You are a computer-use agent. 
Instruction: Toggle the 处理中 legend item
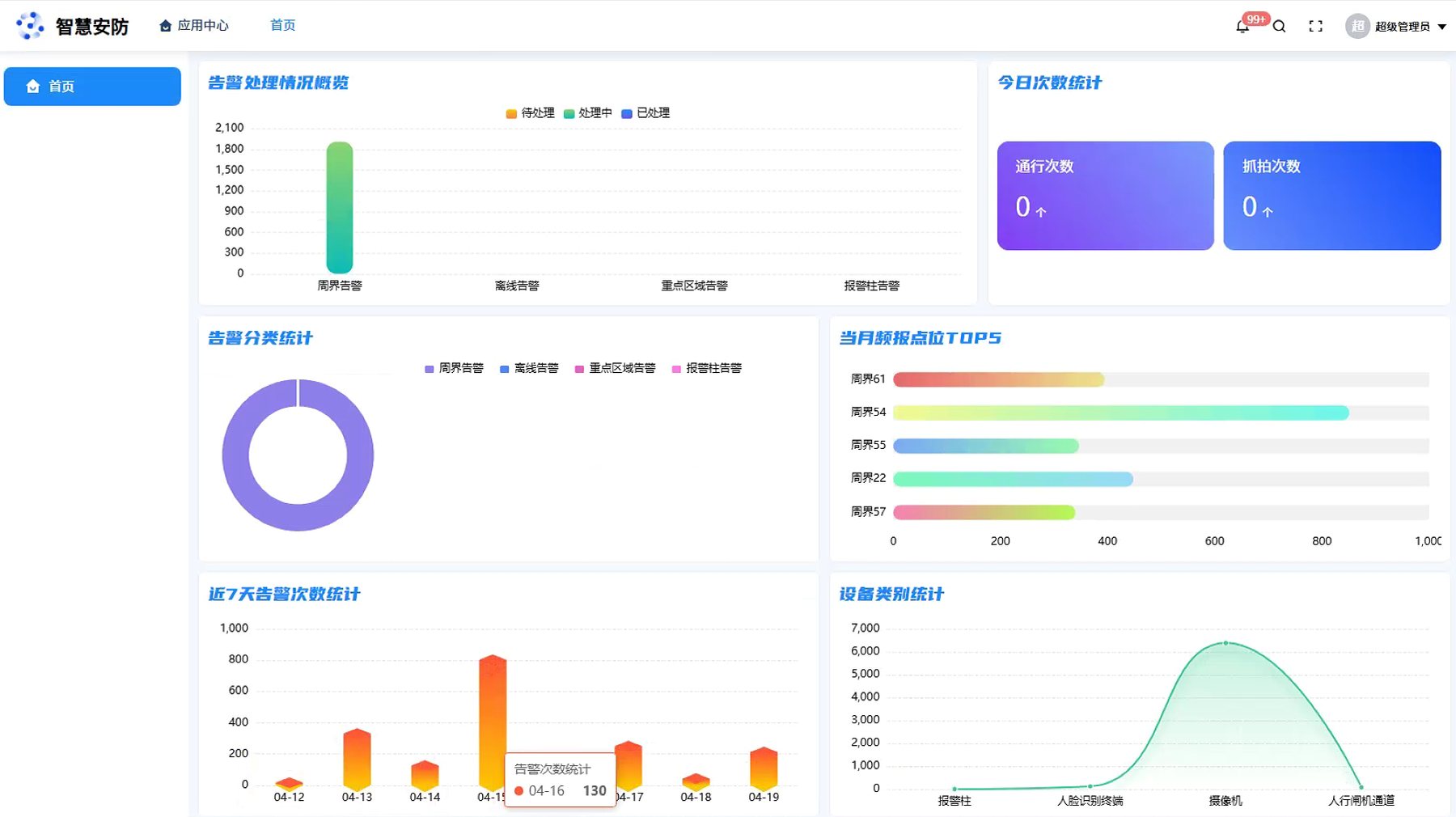coord(588,113)
